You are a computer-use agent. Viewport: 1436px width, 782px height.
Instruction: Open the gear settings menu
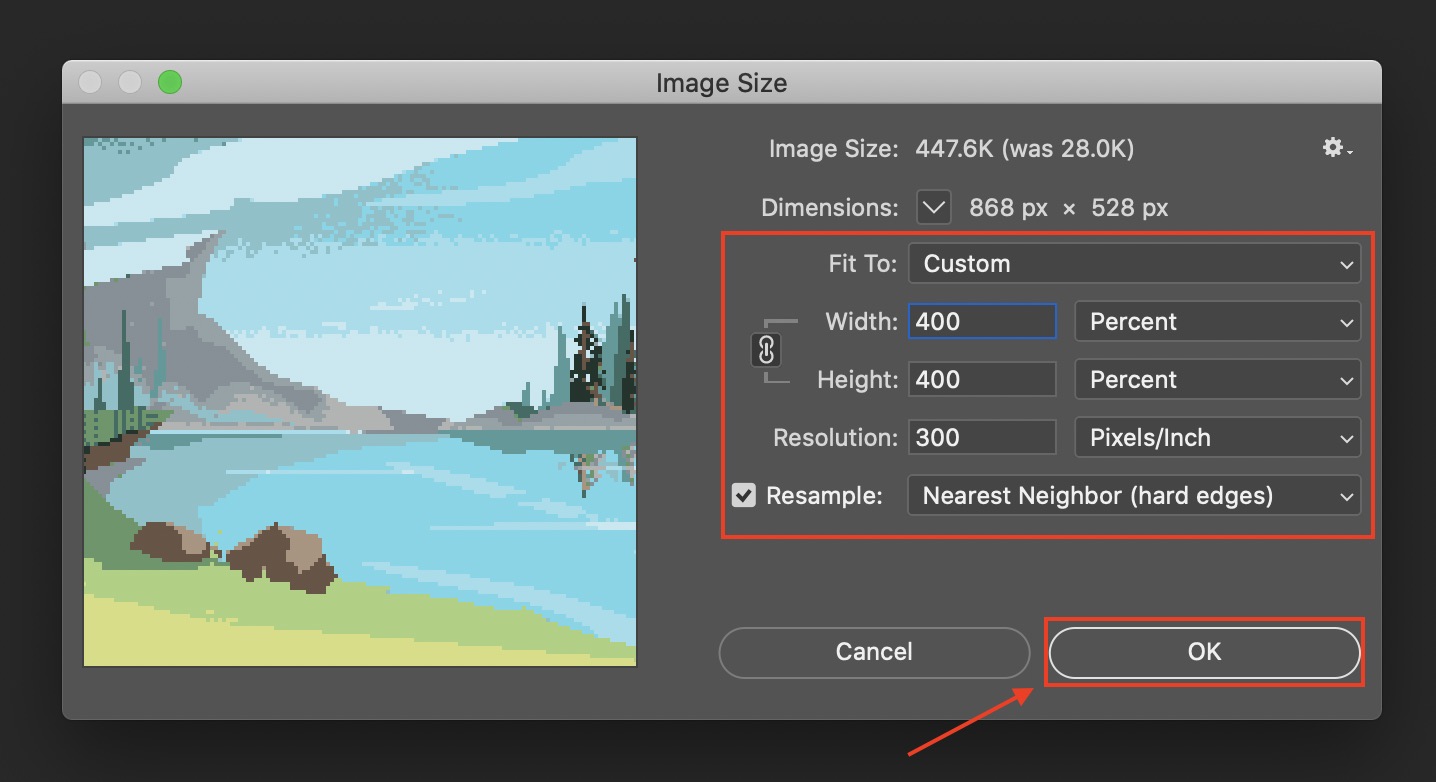[x=1337, y=149]
